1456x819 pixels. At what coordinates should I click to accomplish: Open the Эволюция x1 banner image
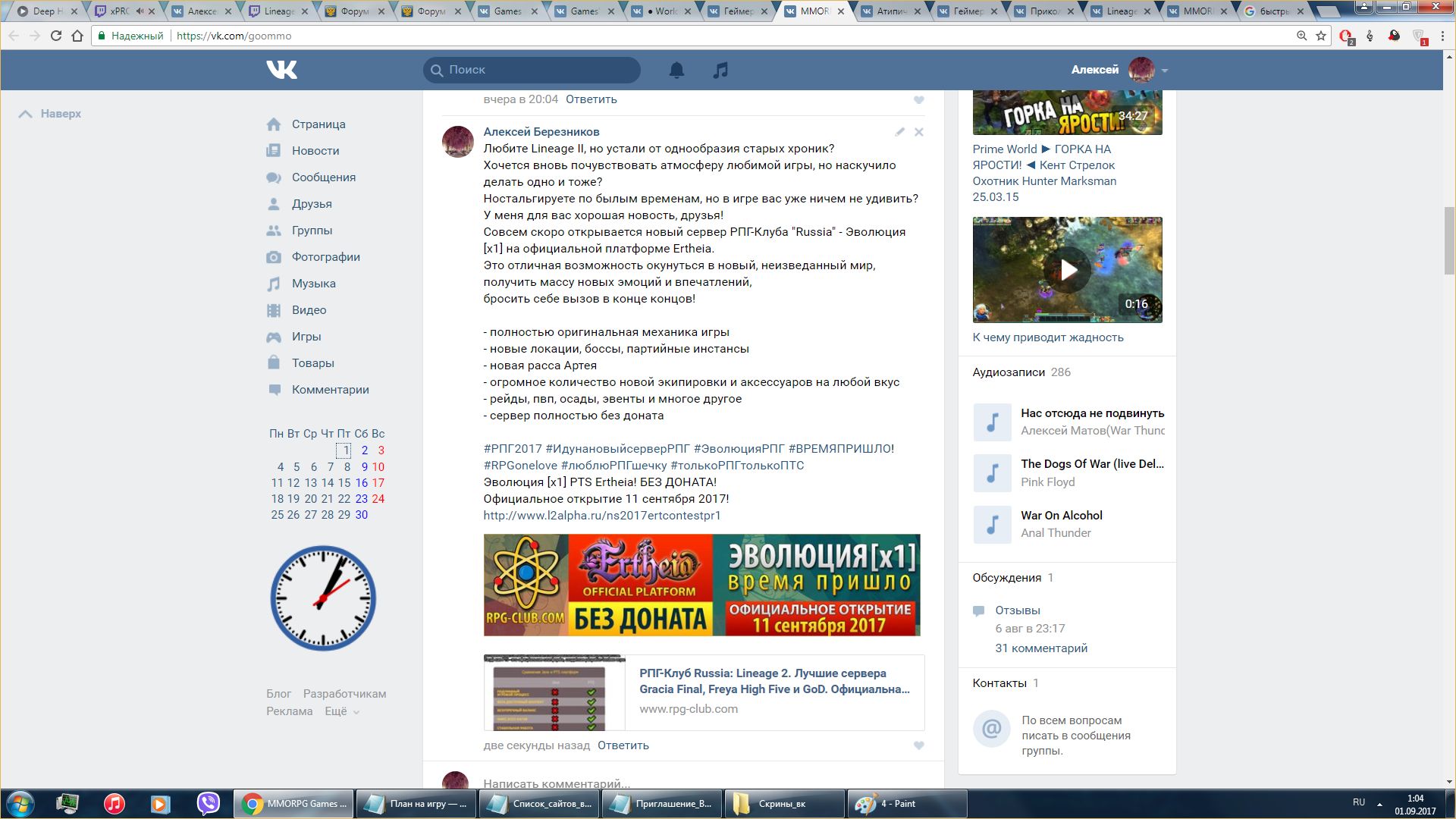[701, 585]
